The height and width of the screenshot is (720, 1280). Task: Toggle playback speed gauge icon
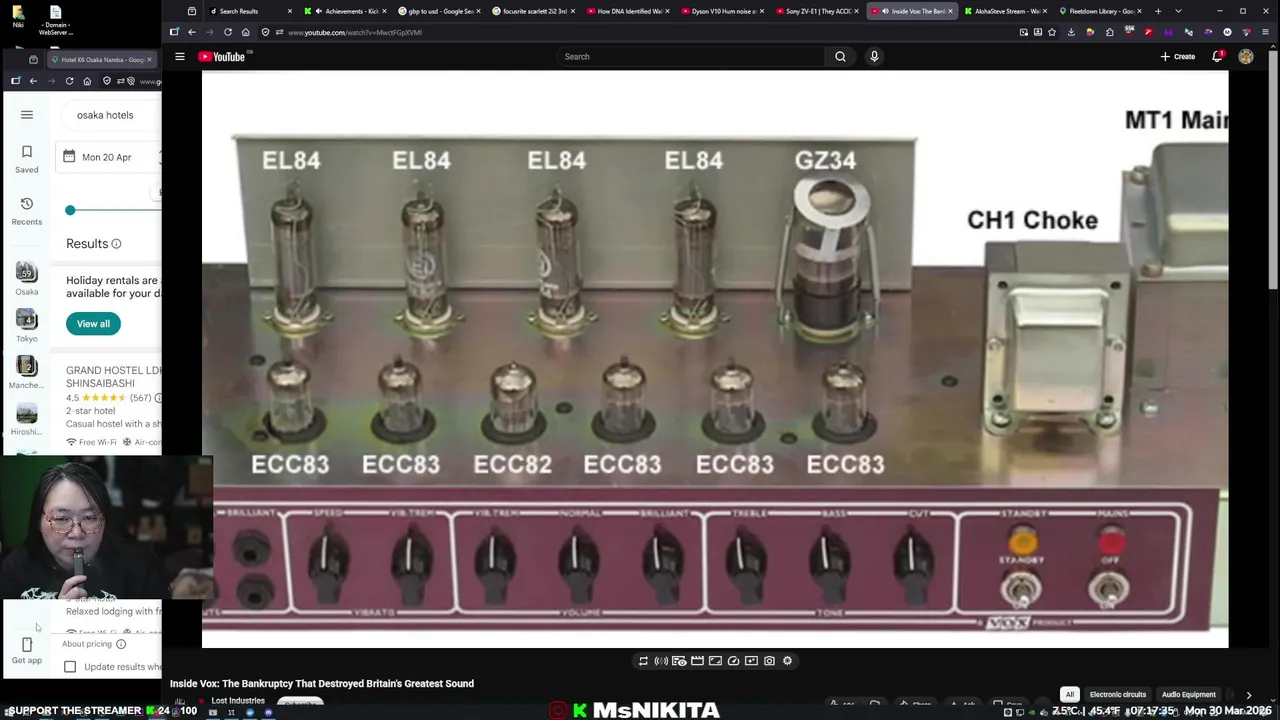point(733,661)
